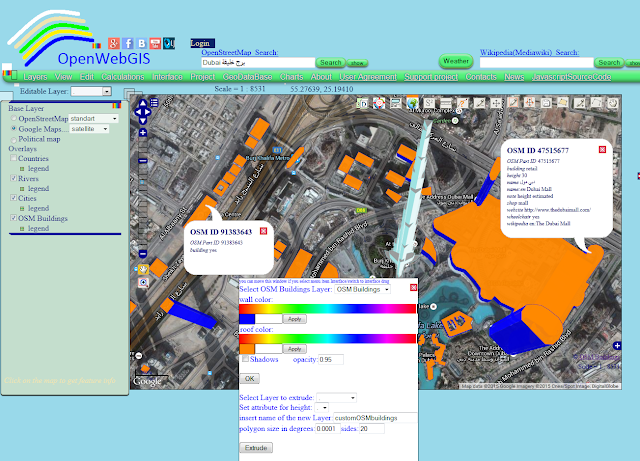Open the Google+ social icon
Screen dimensions: 640x461
pyautogui.click(x=114, y=43)
